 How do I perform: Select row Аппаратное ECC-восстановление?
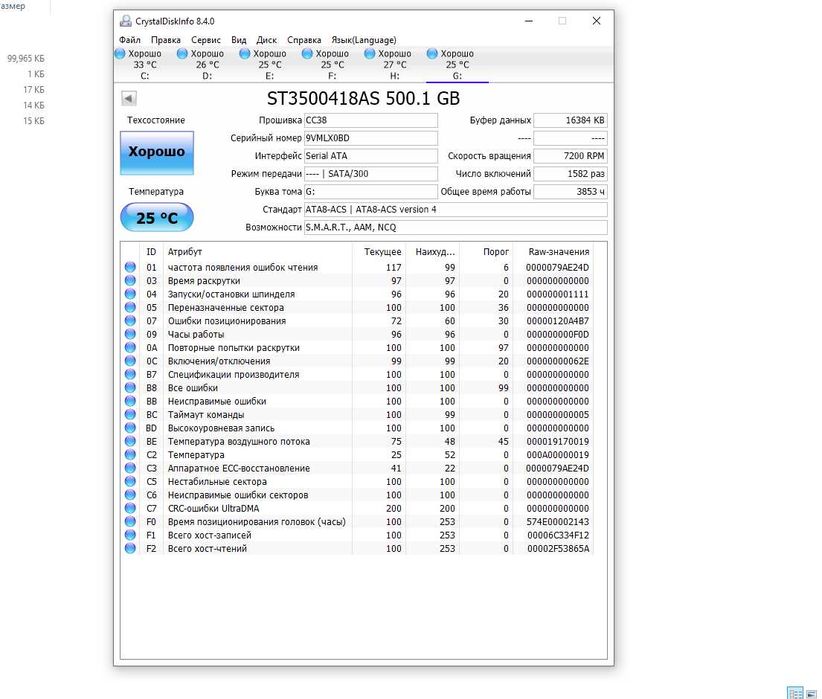(x=357, y=468)
